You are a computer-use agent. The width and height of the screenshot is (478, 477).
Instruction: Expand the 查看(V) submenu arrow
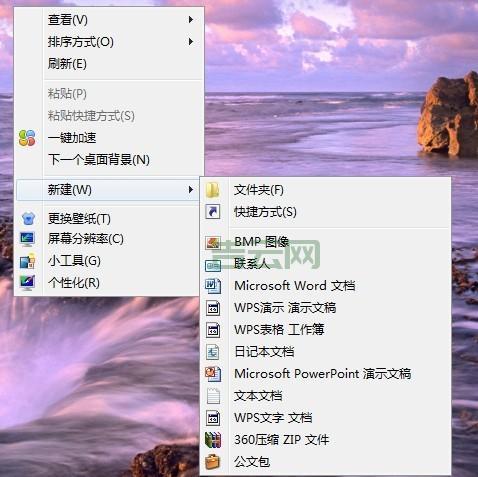(191, 20)
